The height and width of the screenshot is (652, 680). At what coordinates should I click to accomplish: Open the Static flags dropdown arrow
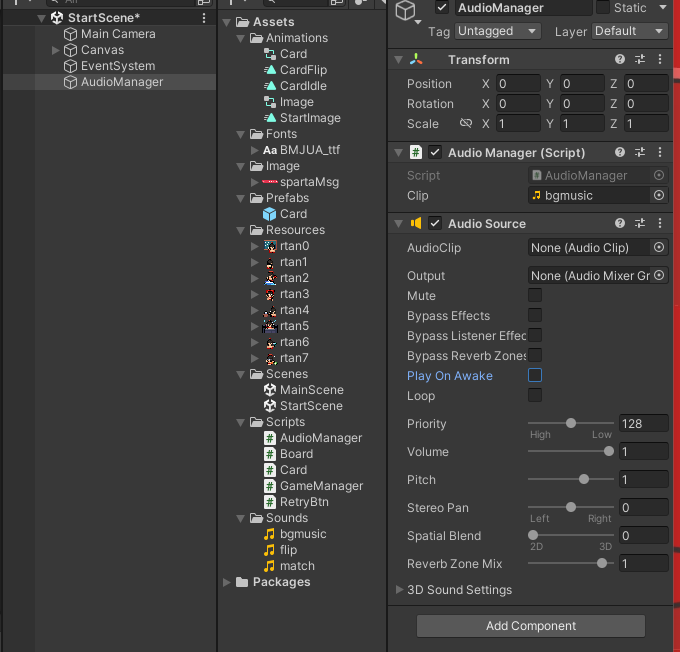662,7
